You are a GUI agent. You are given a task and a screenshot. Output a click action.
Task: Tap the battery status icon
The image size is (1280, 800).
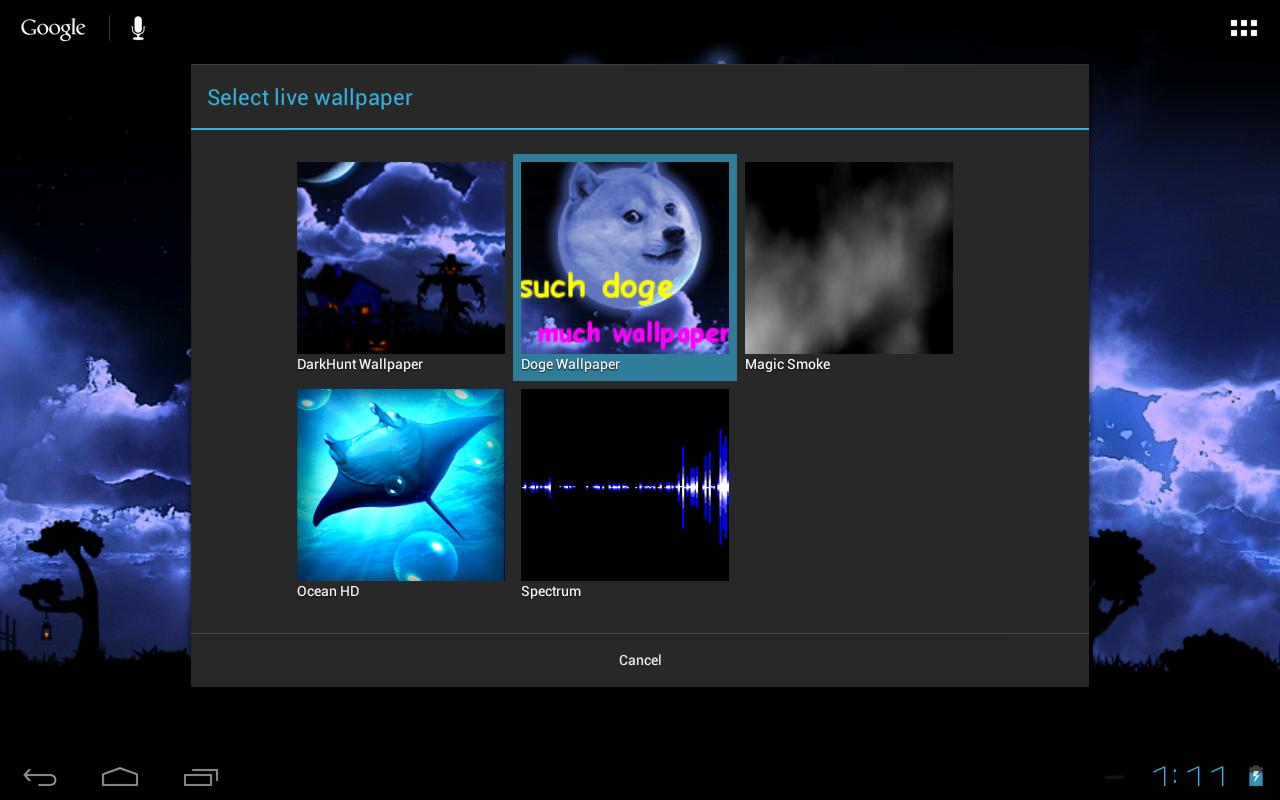(x=1256, y=776)
